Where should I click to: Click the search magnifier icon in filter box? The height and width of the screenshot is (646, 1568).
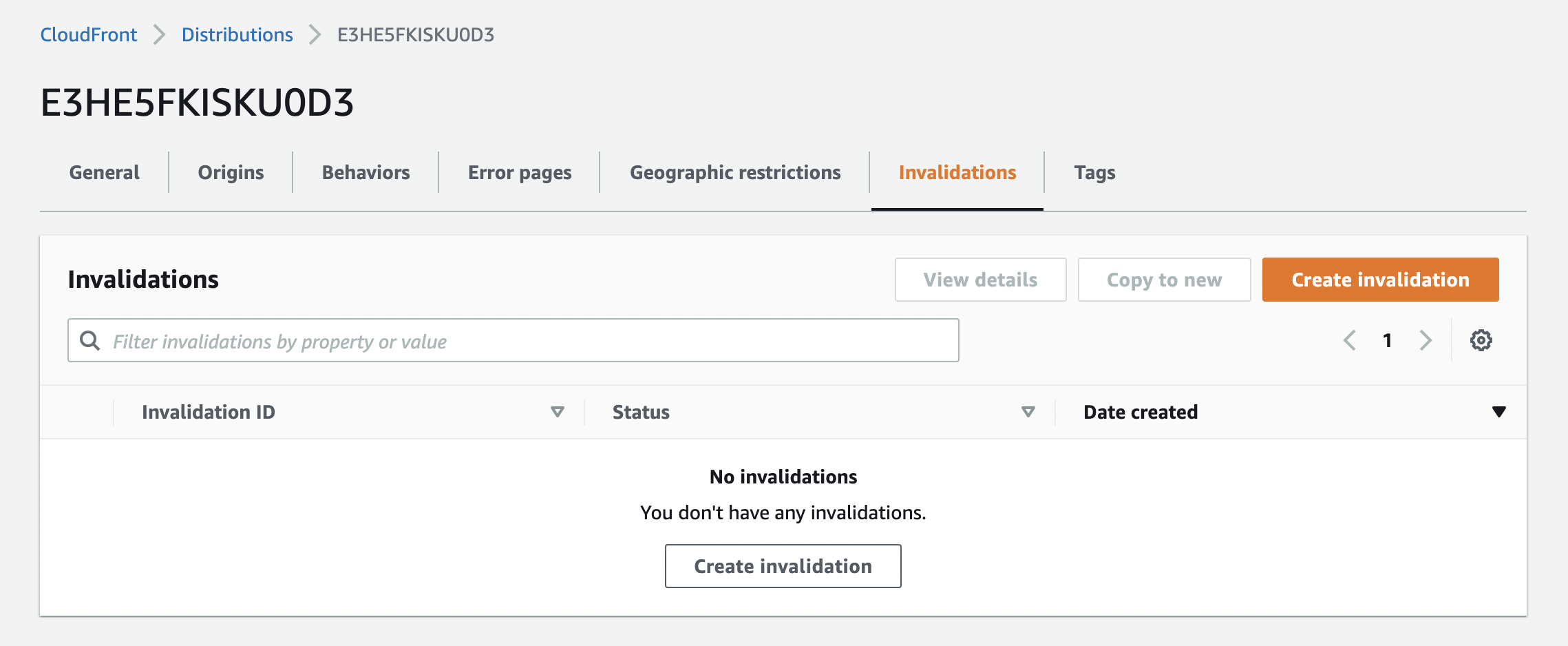click(90, 340)
